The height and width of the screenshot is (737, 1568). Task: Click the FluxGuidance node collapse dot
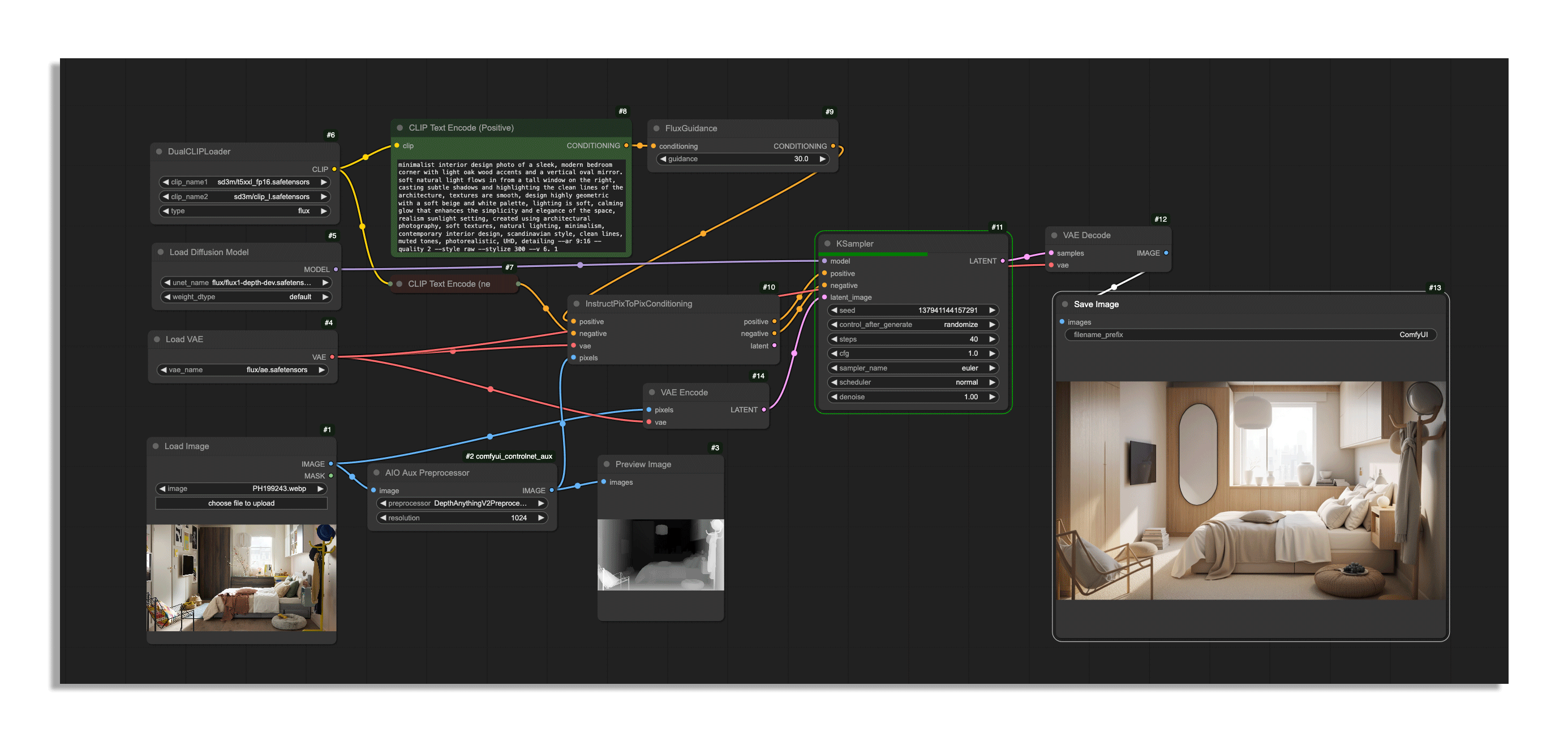coord(656,128)
